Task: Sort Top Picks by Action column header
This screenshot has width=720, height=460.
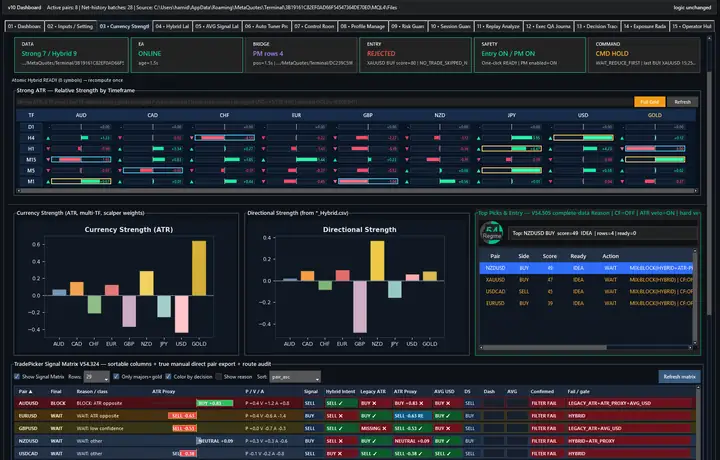Action: [x=610, y=256]
